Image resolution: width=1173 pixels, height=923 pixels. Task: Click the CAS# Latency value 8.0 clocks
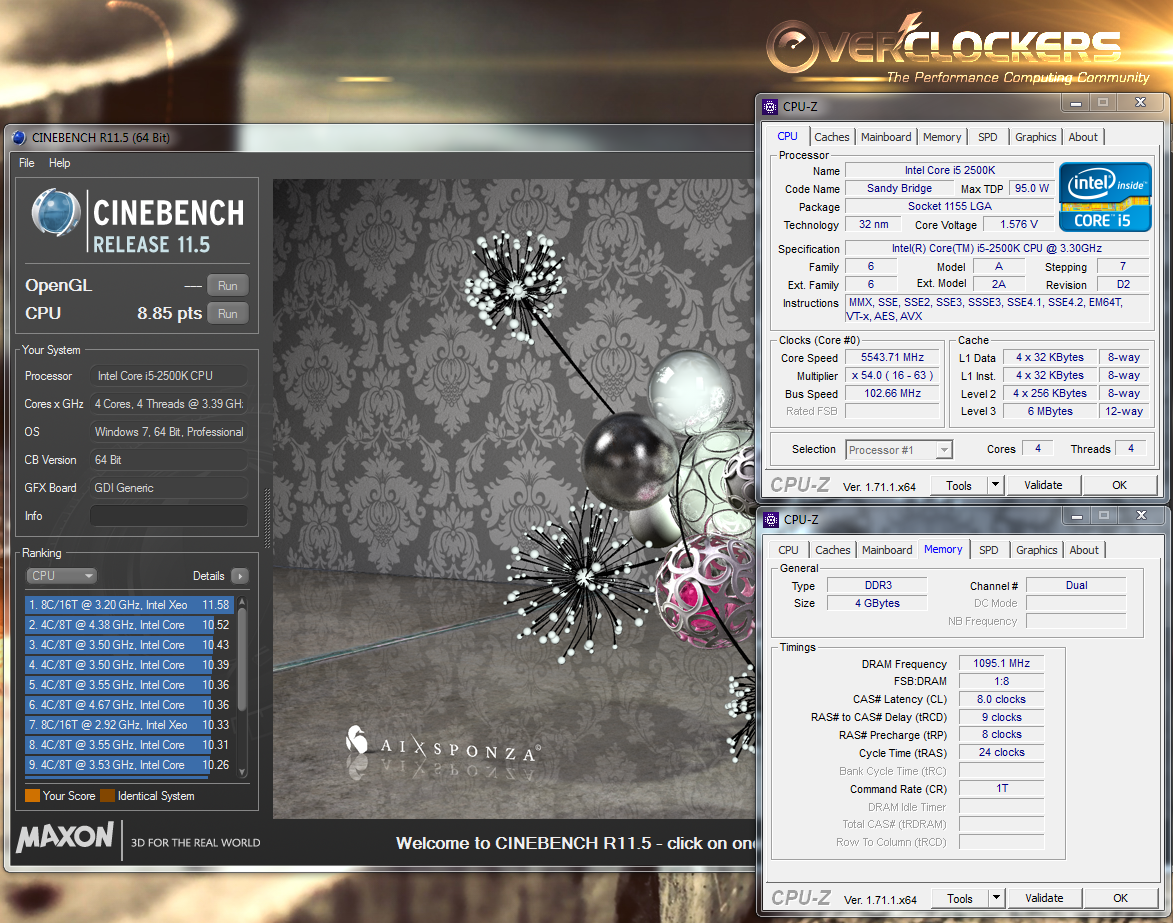coord(1001,699)
